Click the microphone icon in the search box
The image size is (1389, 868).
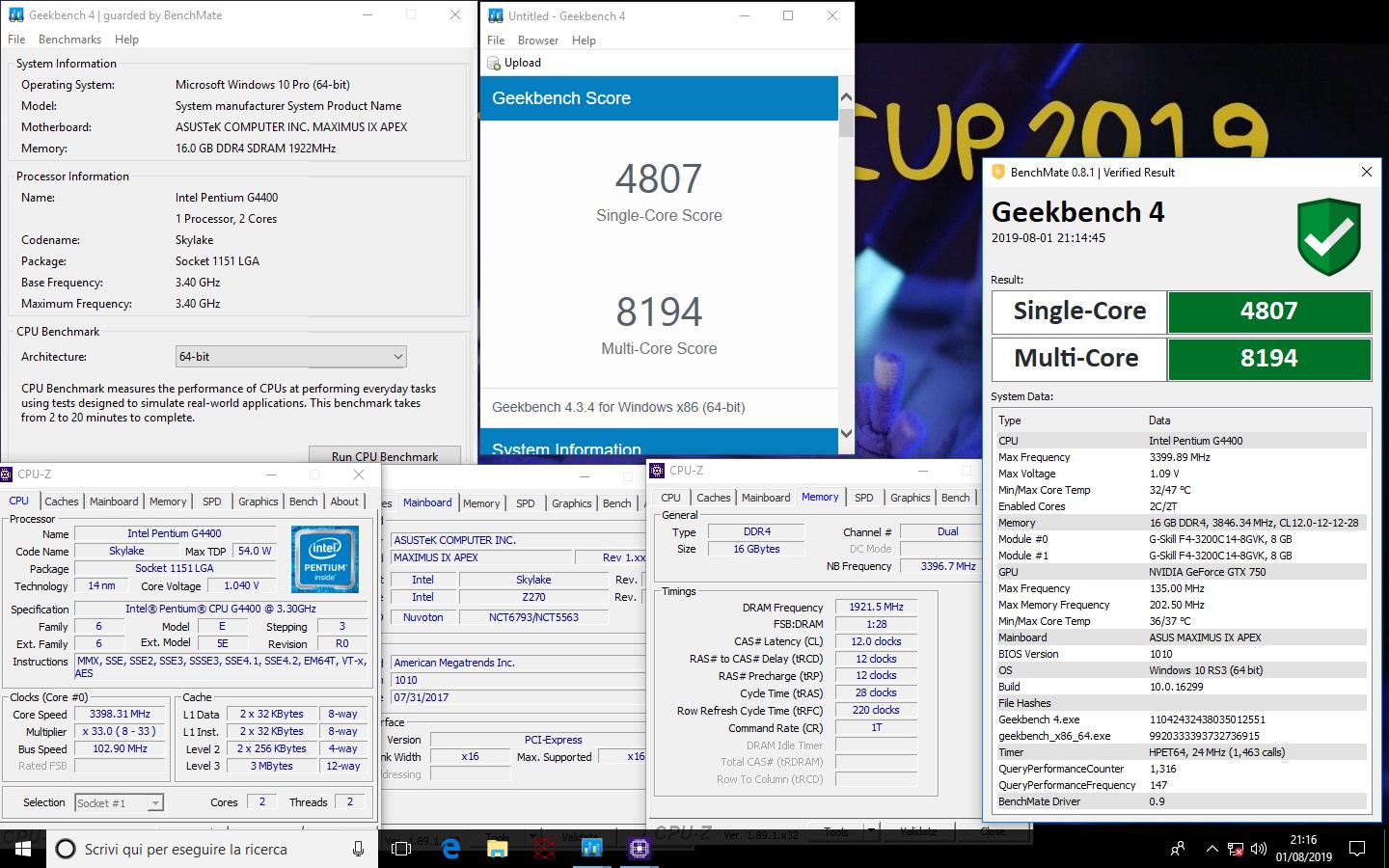tap(358, 849)
